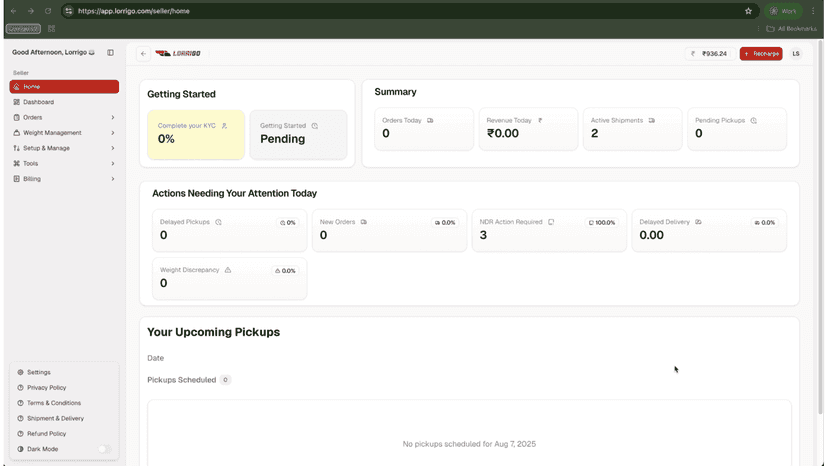Click the browser address bar URL

134,11
